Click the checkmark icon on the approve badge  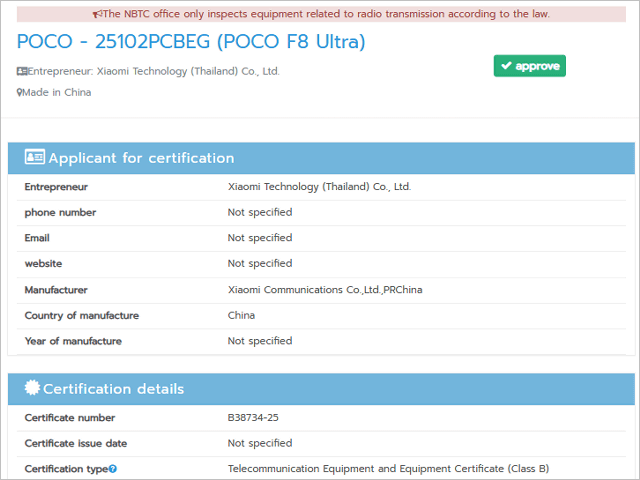pos(507,66)
